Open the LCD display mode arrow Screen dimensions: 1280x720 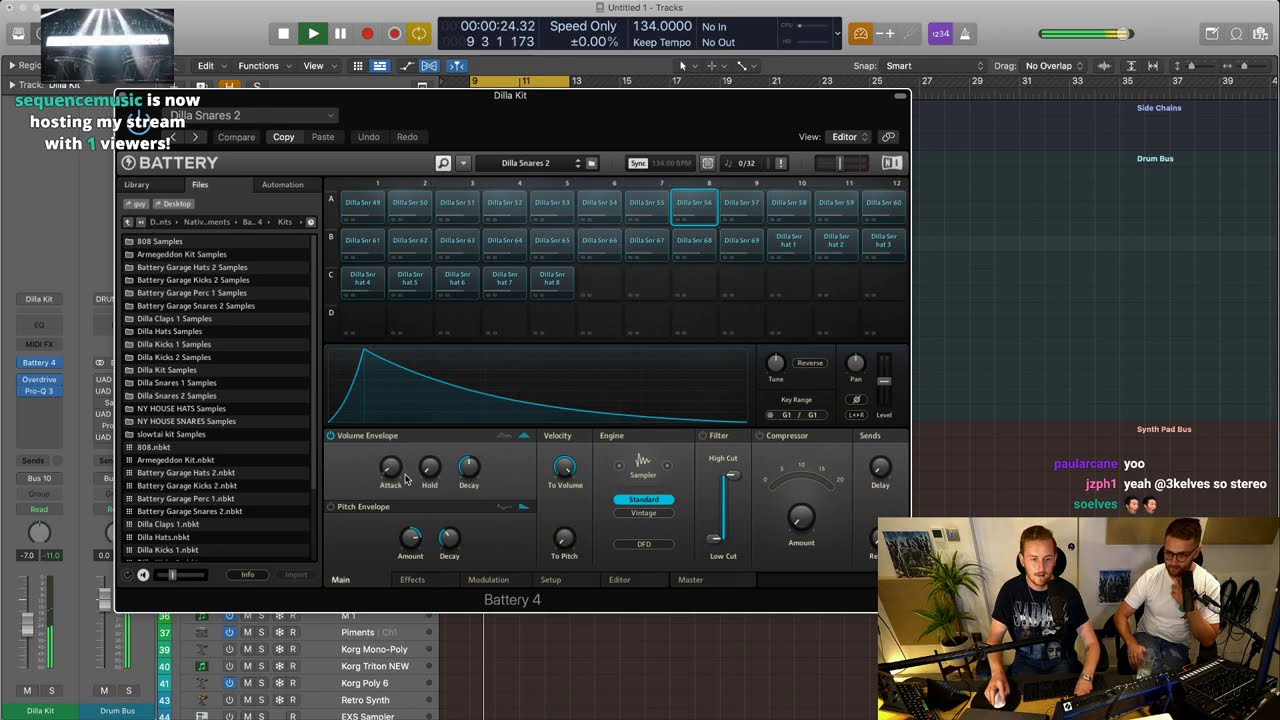[838, 34]
